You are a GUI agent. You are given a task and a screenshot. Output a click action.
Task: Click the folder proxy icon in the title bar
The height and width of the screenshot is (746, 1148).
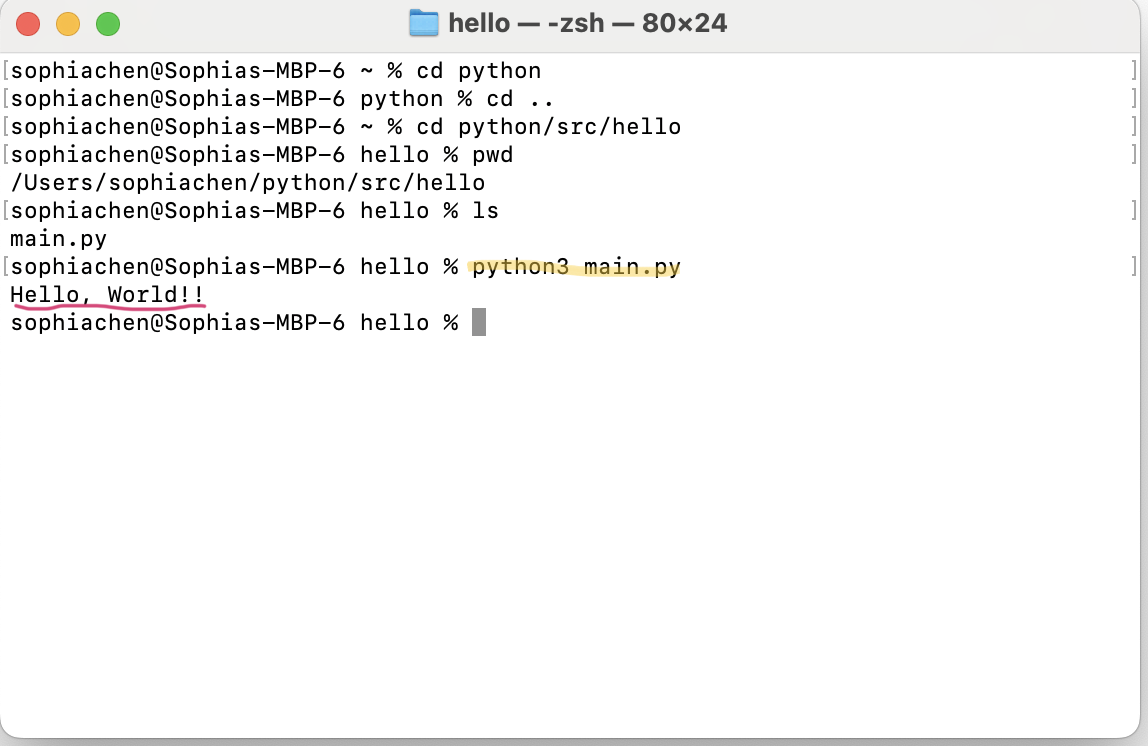coord(424,23)
